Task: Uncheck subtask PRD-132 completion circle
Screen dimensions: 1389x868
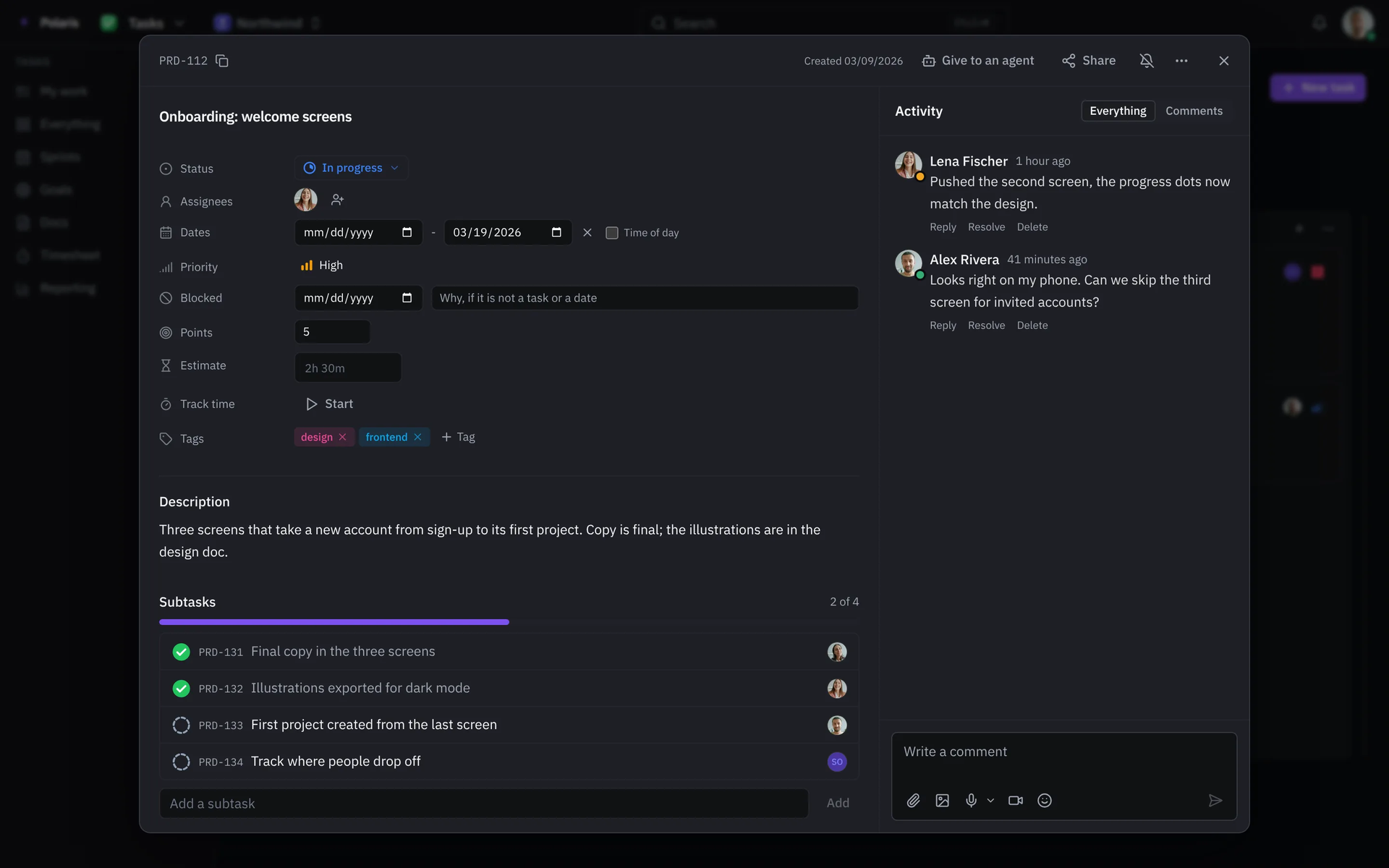Action: [181, 689]
